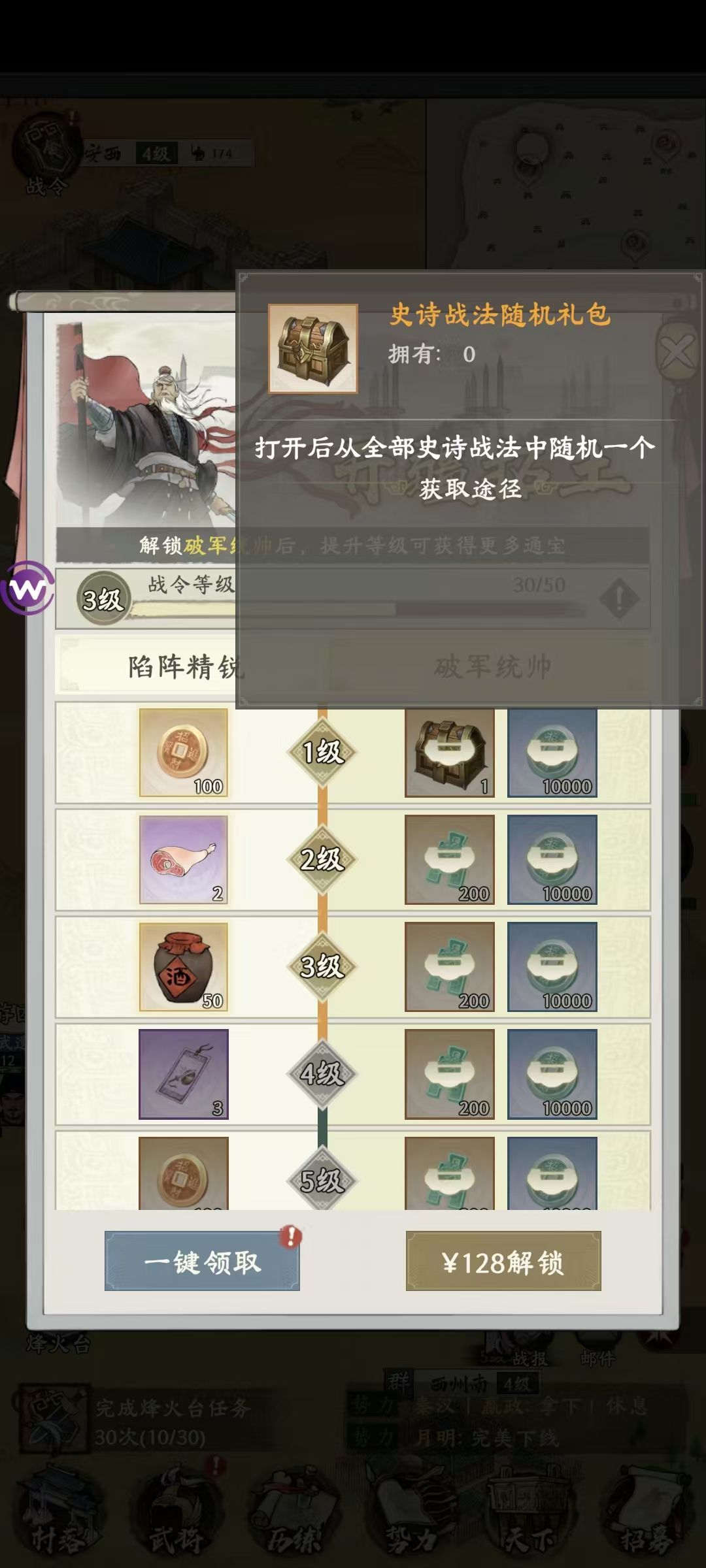Open the level 1 treasure chest reward

[x=450, y=753]
